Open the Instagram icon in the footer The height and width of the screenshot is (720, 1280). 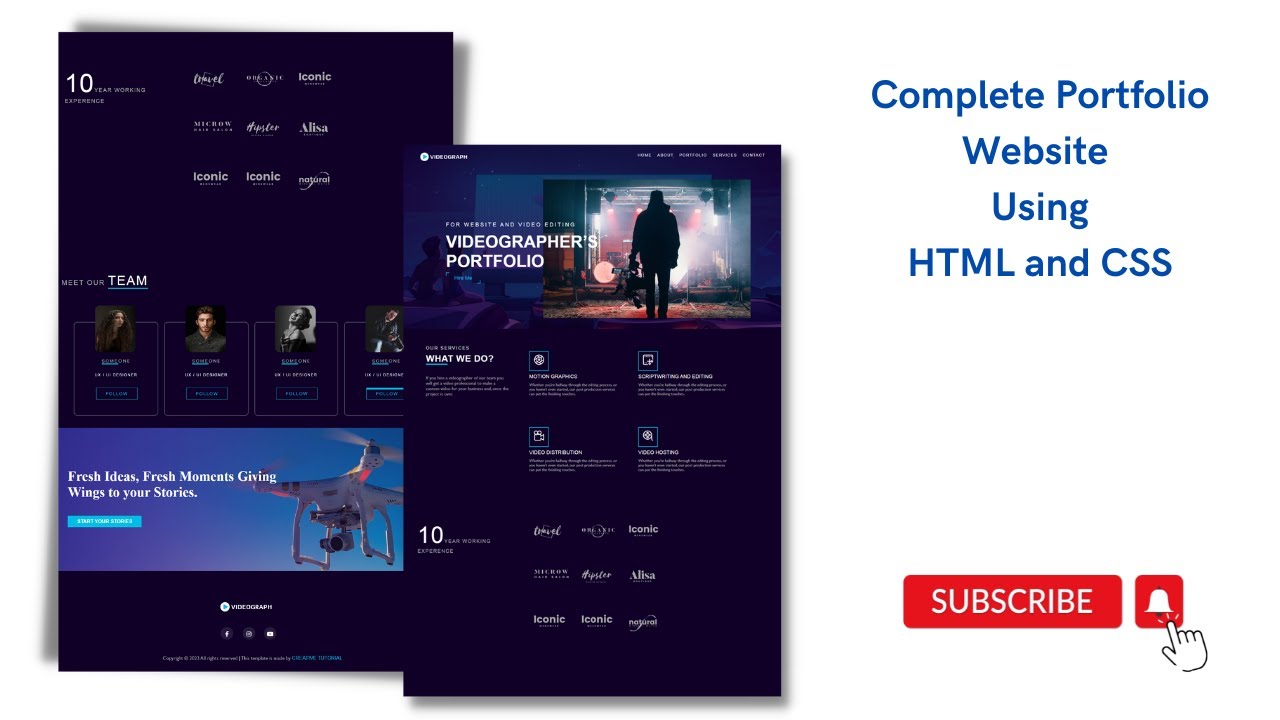[x=249, y=633]
